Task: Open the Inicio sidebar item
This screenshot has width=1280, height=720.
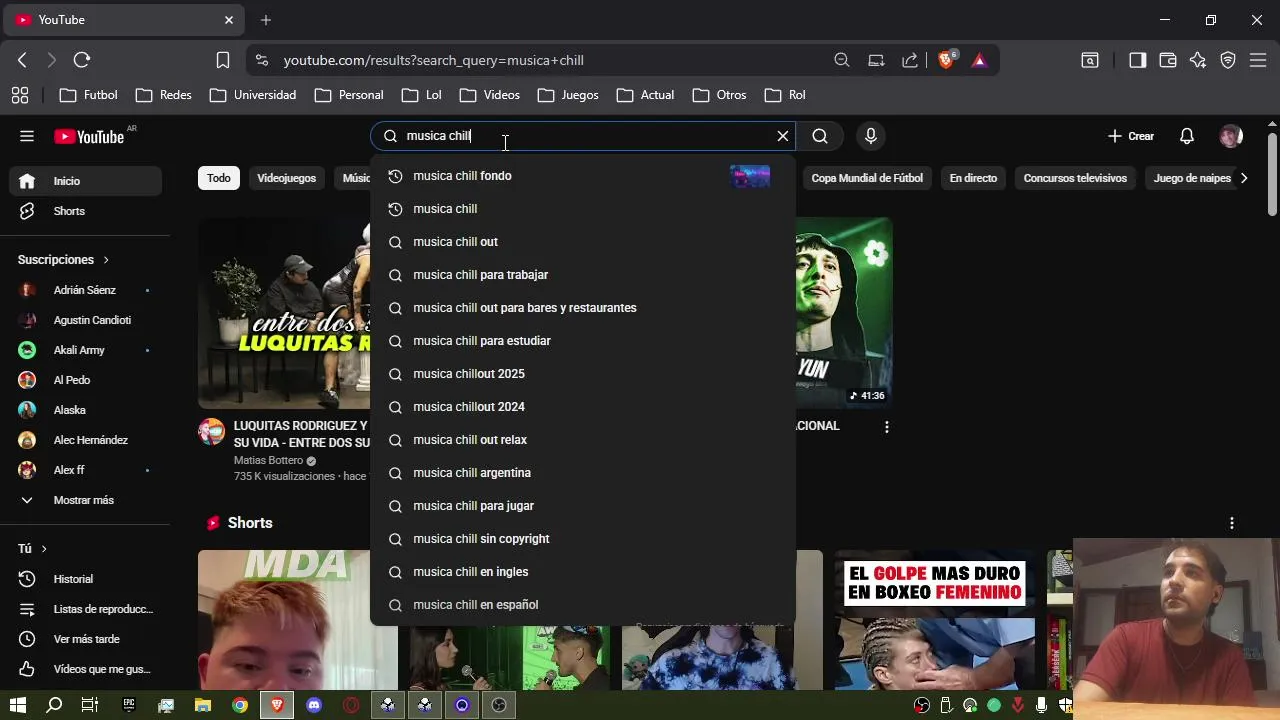Action: (x=85, y=181)
